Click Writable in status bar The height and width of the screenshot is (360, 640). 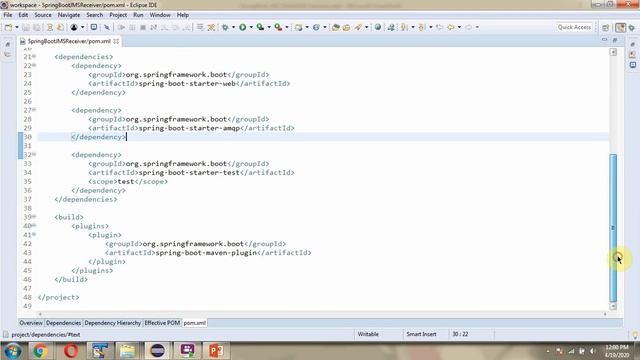pyautogui.click(x=368, y=334)
